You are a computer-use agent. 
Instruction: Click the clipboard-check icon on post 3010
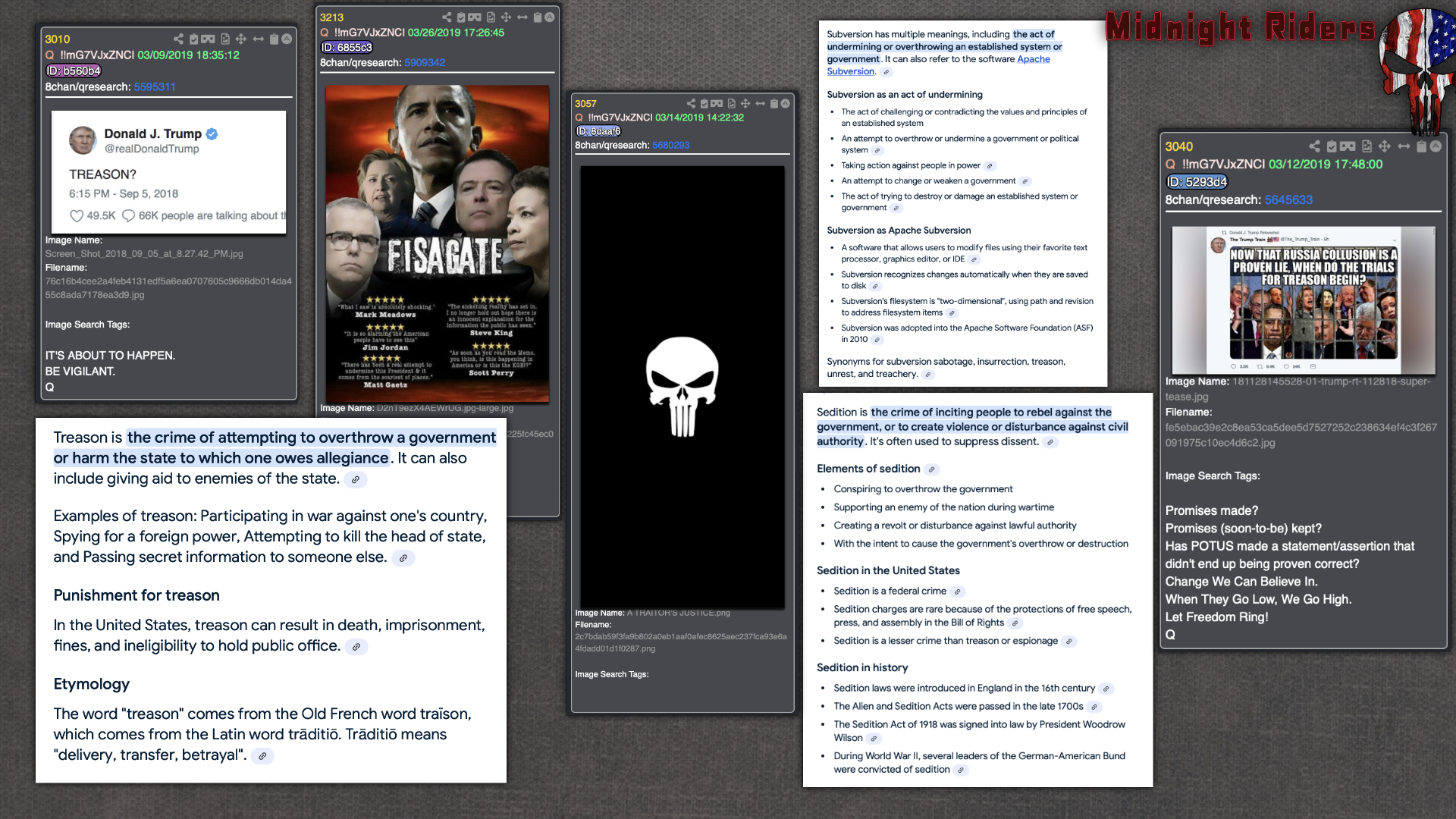pyautogui.click(x=193, y=39)
